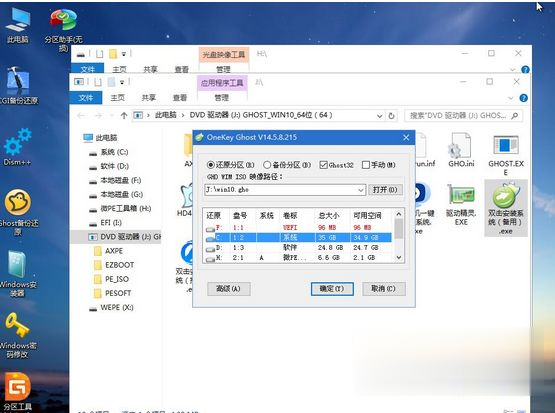Click the 取消(C) button

click(384, 289)
